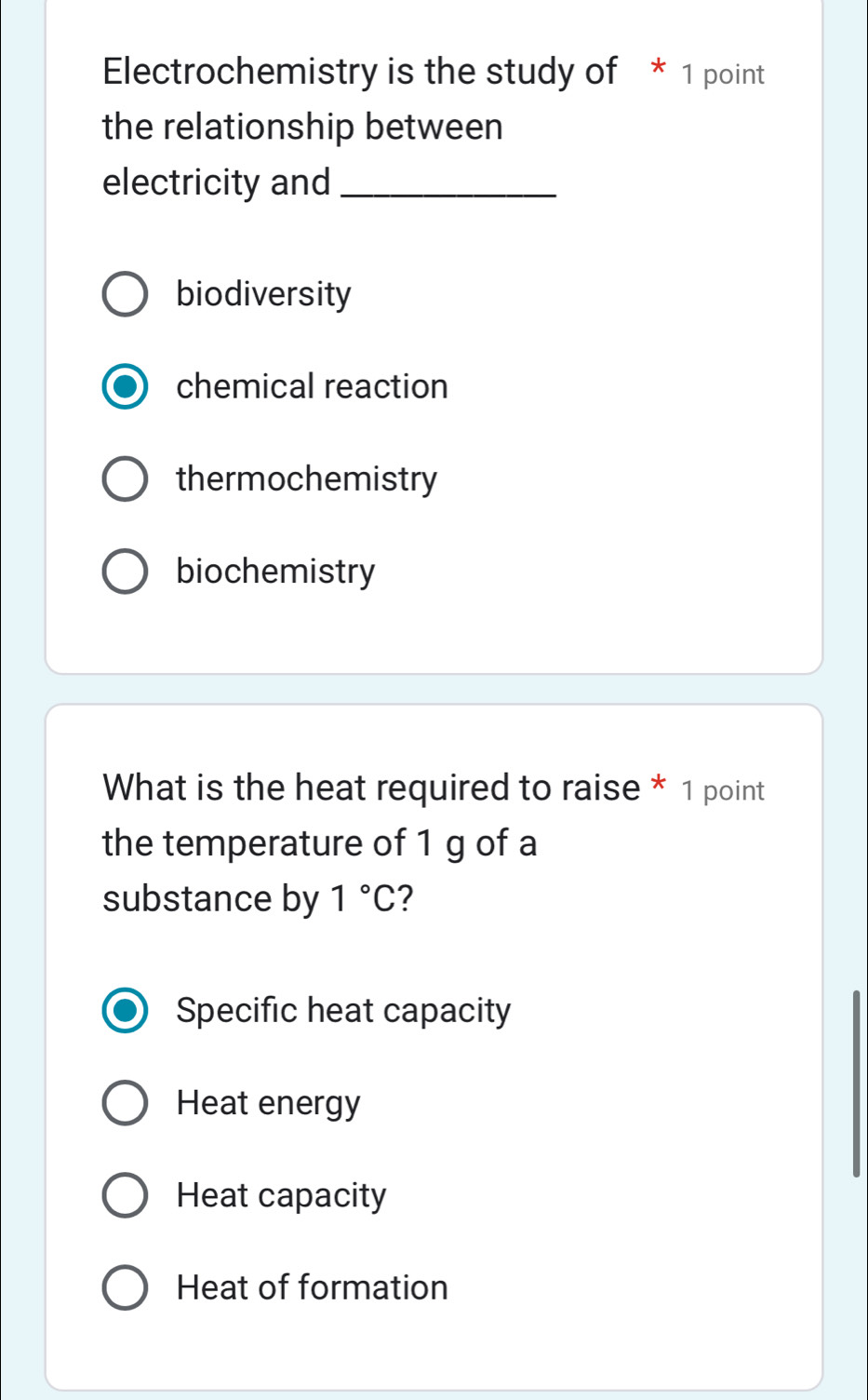Select the Specific heat capacity radio button

124,1012
